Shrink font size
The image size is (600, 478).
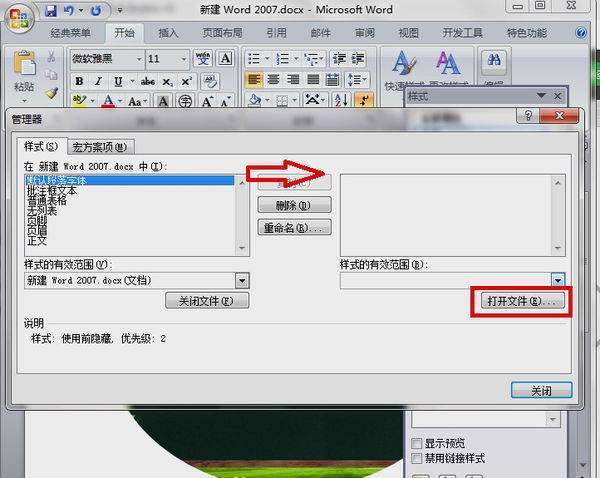tap(226, 101)
